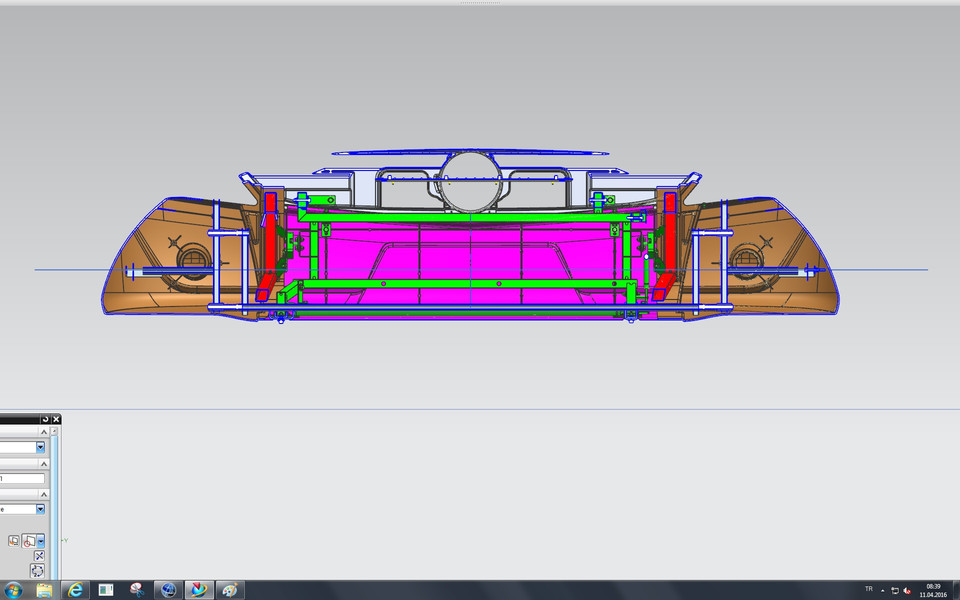
Task: Click the clock showing 08:39
Action: [x=933, y=586]
